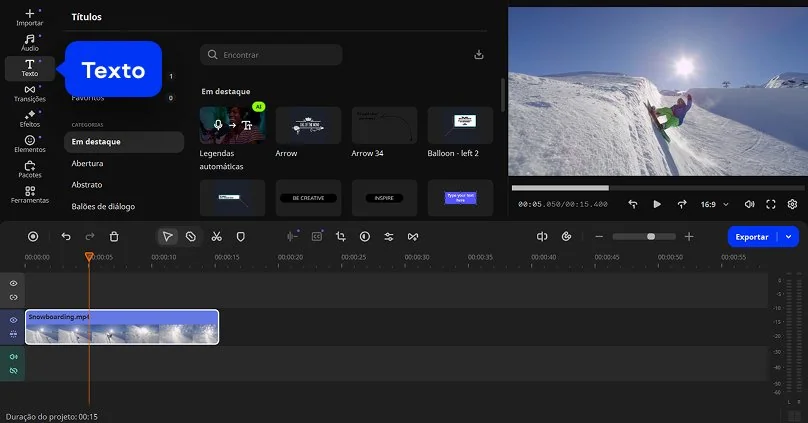Expand export options arrow next to Exportar
This screenshot has height=423, width=808.
click(789, 237)
